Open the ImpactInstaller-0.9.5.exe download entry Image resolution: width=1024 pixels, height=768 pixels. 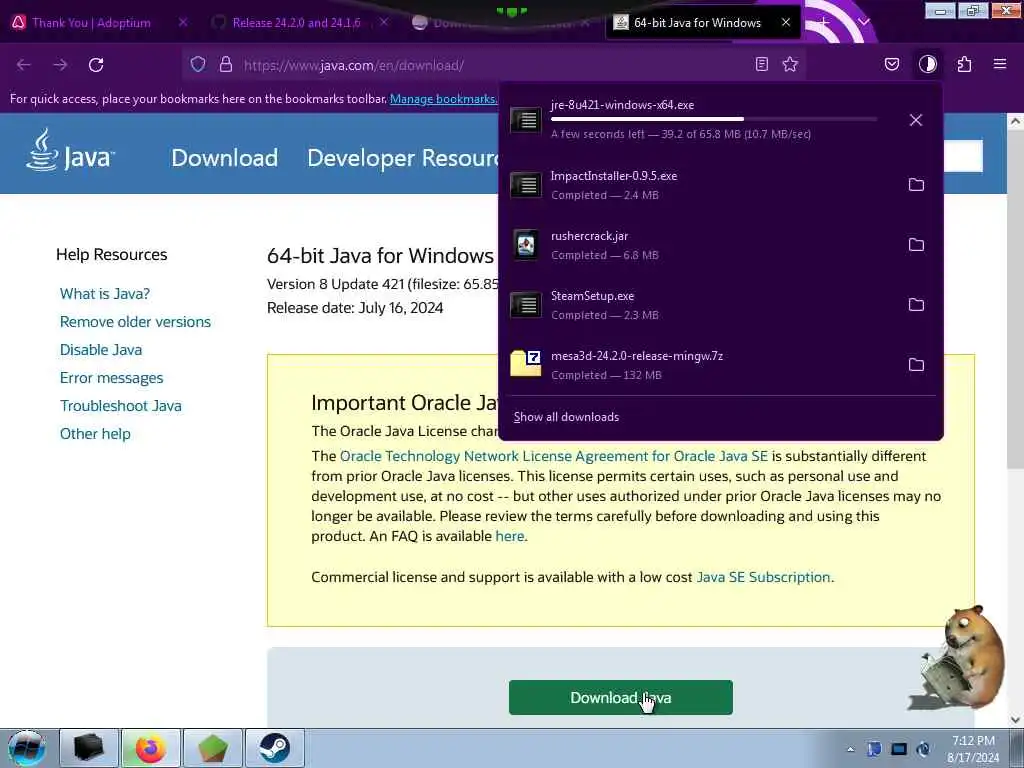point(700,185)
